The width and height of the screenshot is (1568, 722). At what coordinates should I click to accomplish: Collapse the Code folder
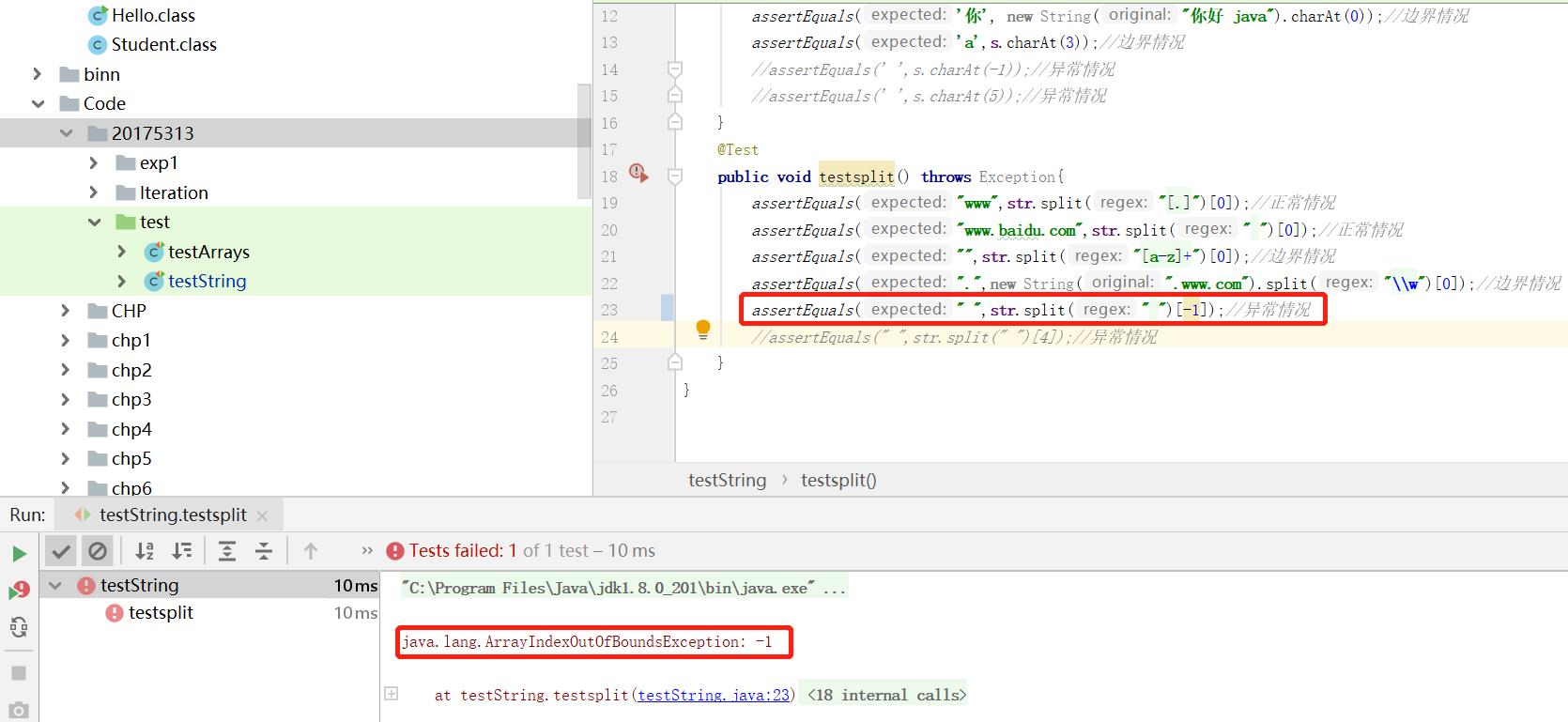38,103
